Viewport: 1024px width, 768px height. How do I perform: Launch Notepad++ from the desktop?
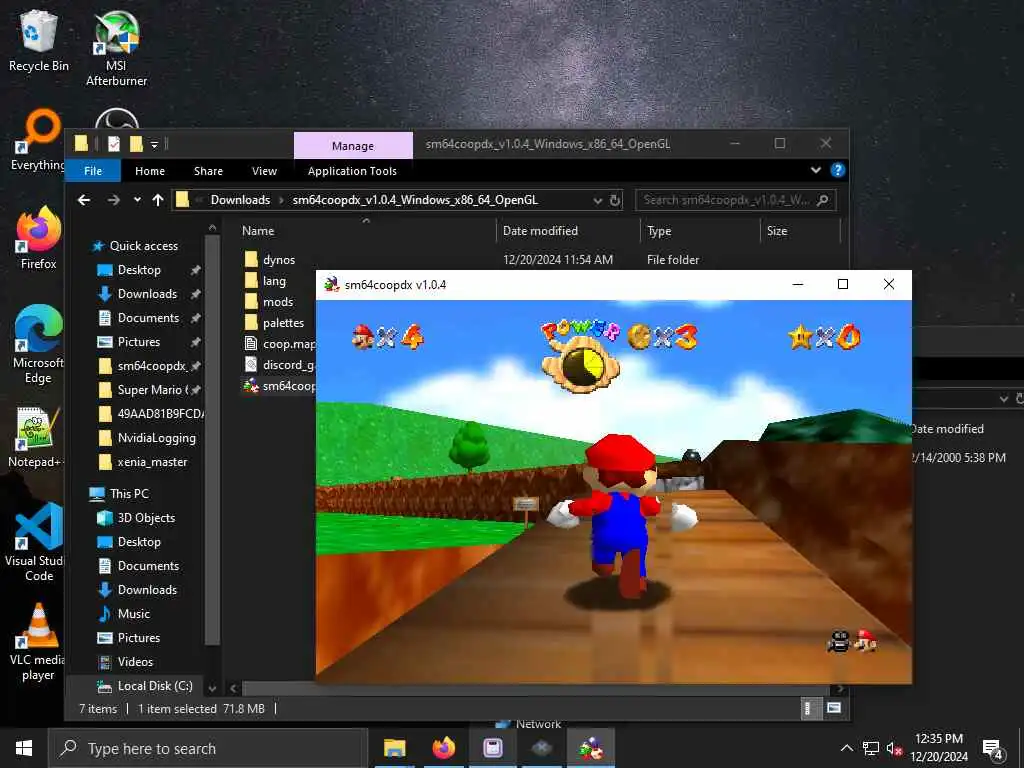pos(36,437)
